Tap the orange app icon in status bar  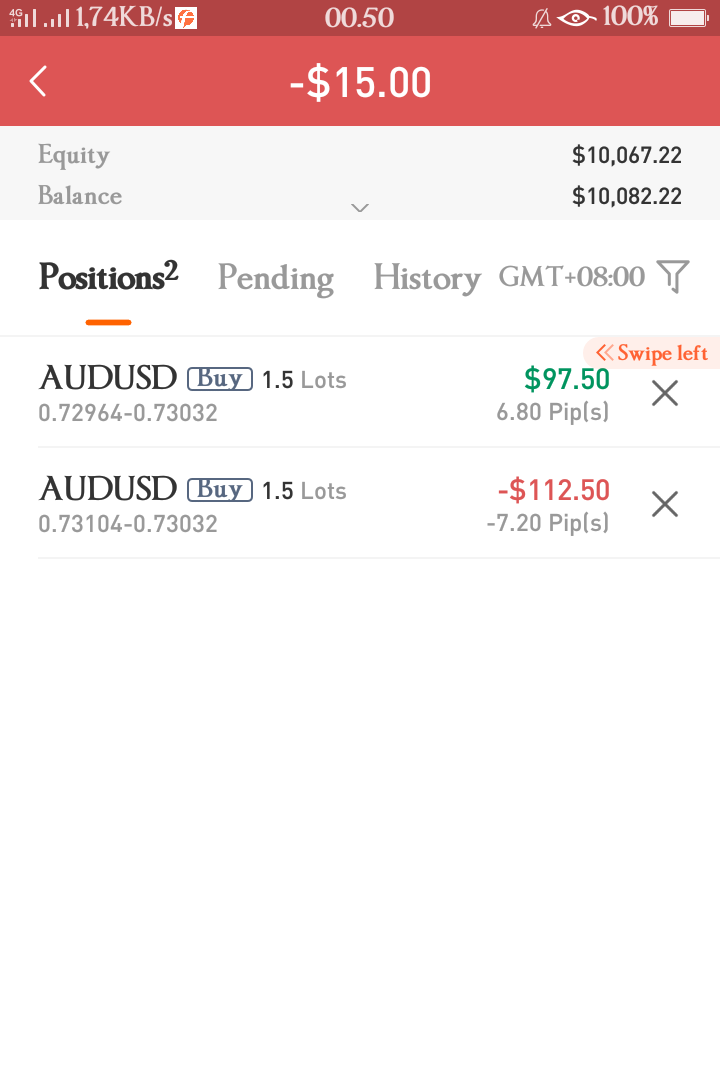(x=186, y=18)
